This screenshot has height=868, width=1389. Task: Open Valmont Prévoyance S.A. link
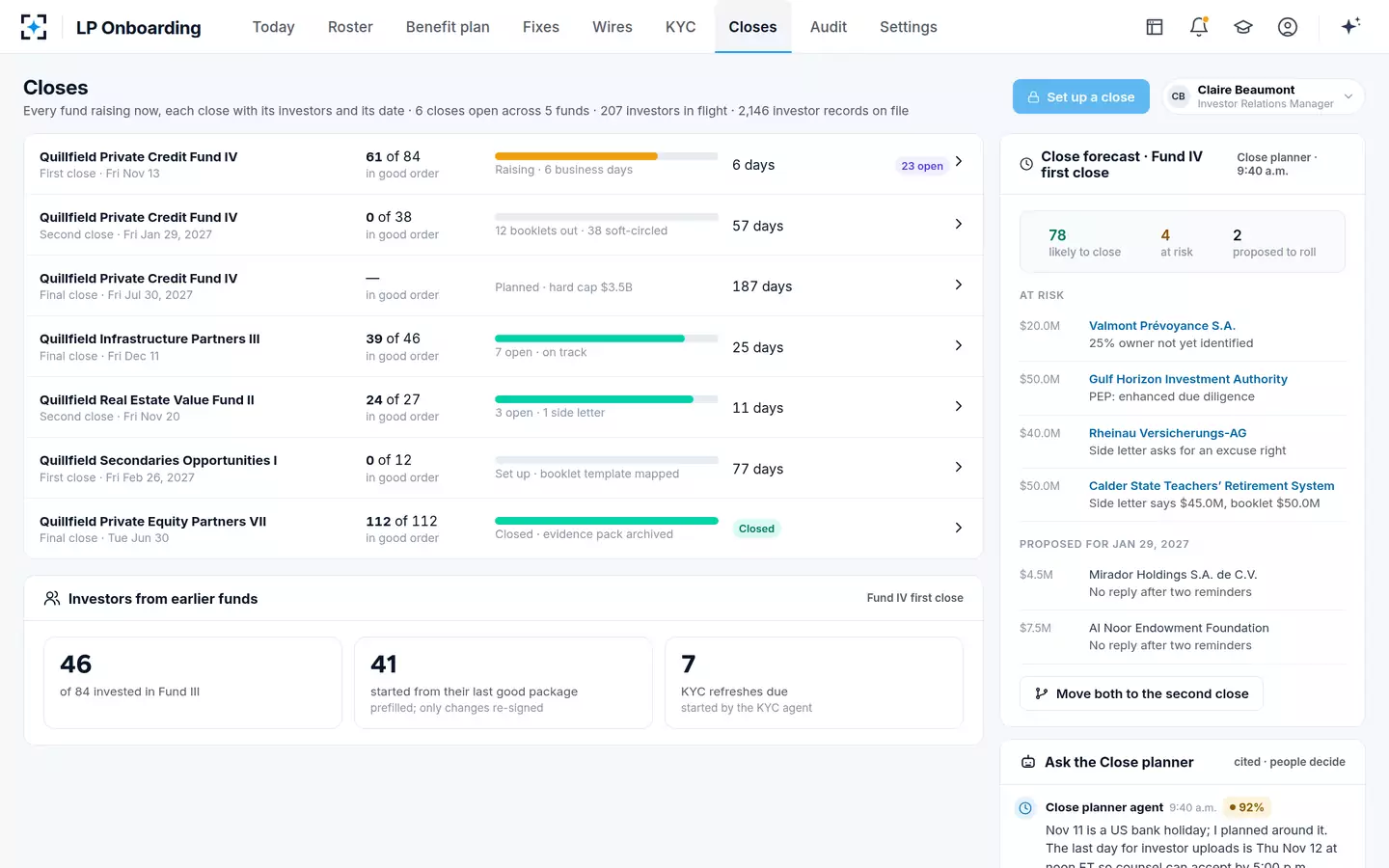[x=1162, y=326]
